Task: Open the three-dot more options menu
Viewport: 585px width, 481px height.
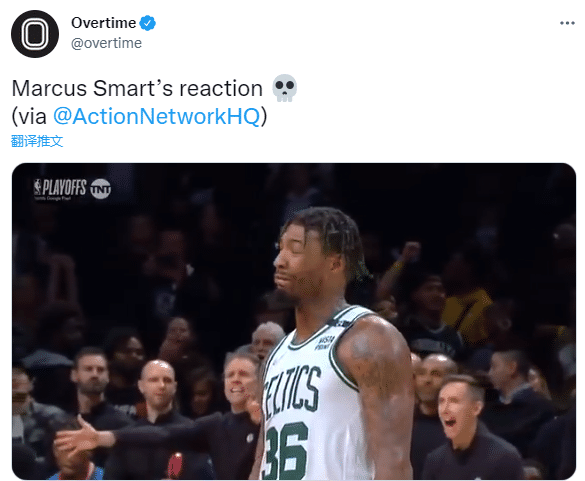Action: click(x=567, y=23)
